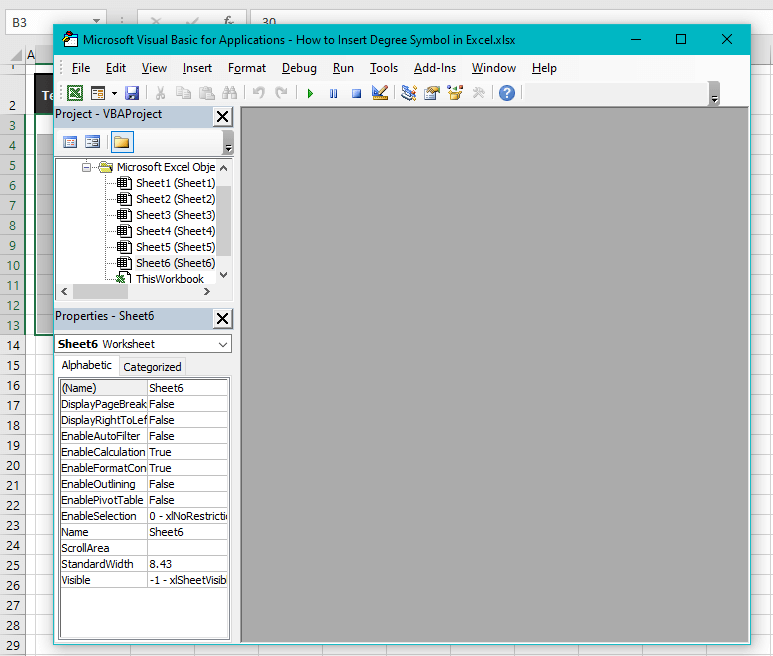Click the DisplayPageBreaks value False

coord(187,404)
